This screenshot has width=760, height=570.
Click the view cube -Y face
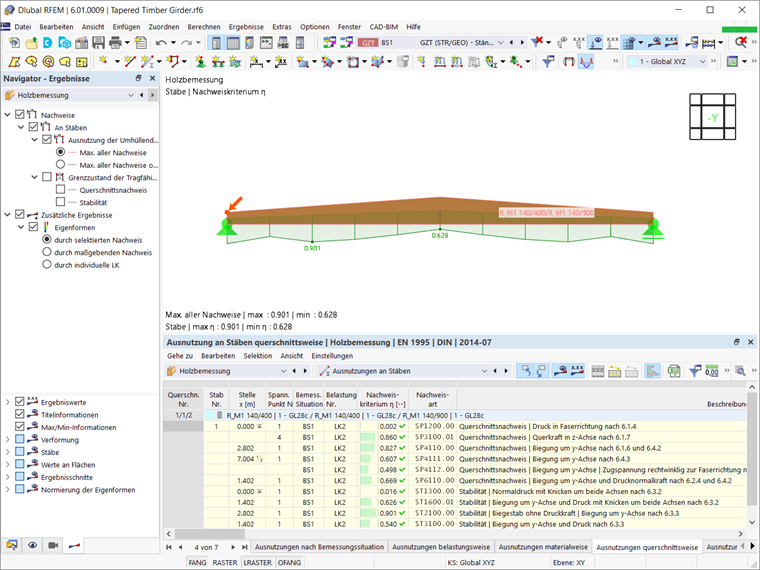tap(712, 117)
